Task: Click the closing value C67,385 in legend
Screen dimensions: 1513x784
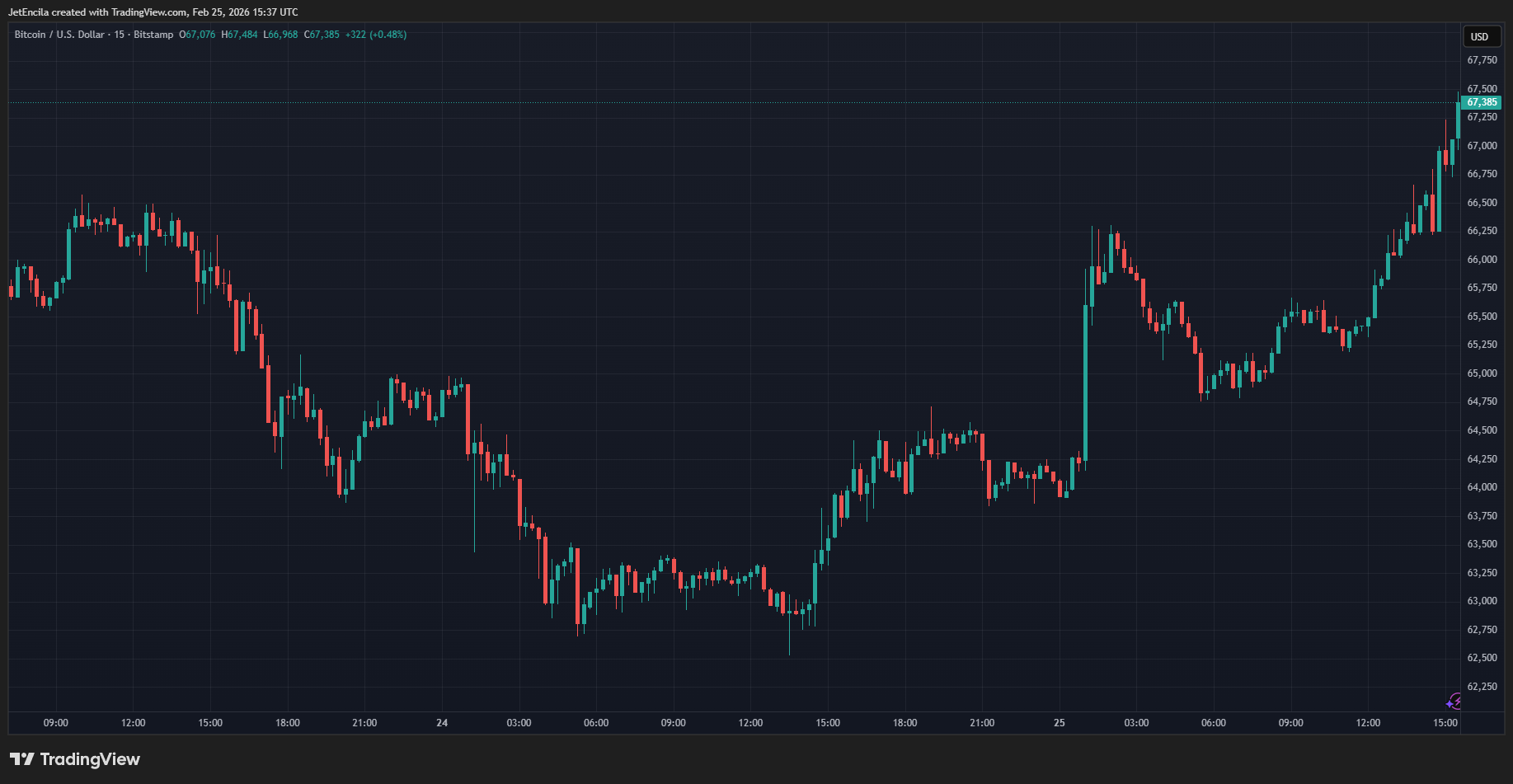Action: click(322, 35)
